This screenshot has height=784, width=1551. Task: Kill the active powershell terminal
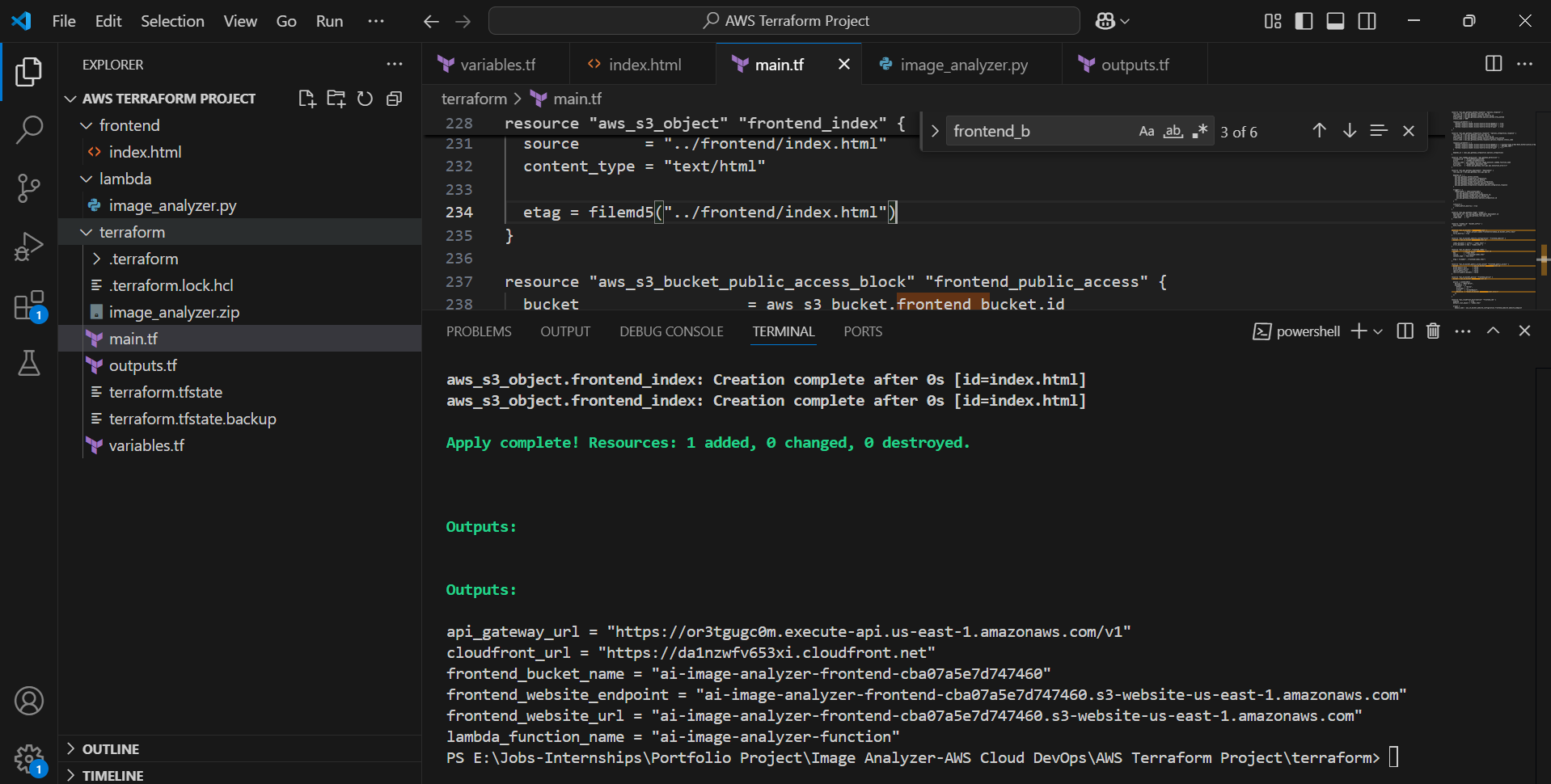click(1432, 331)
